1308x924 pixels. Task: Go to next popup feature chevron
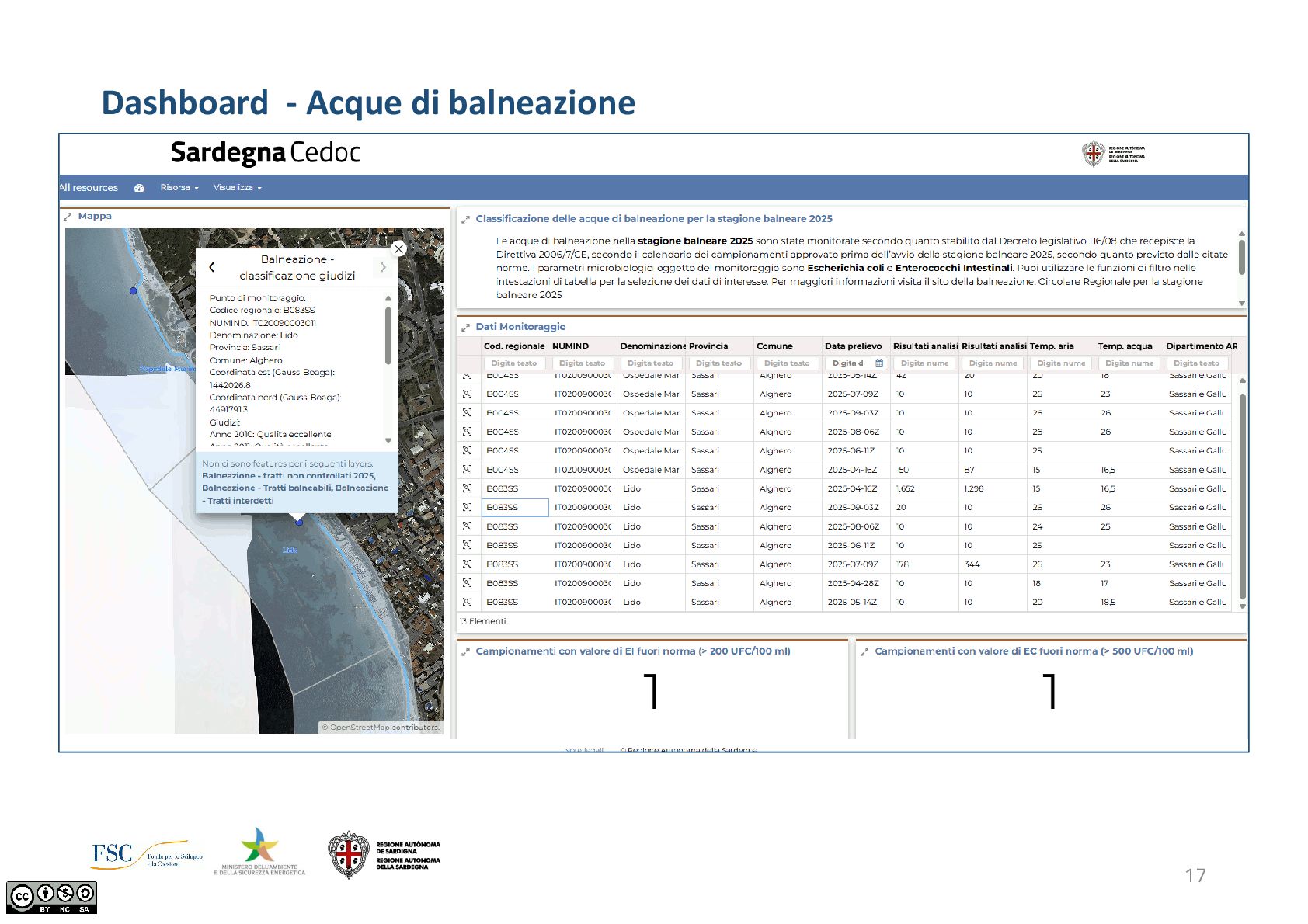coord(383,267)
